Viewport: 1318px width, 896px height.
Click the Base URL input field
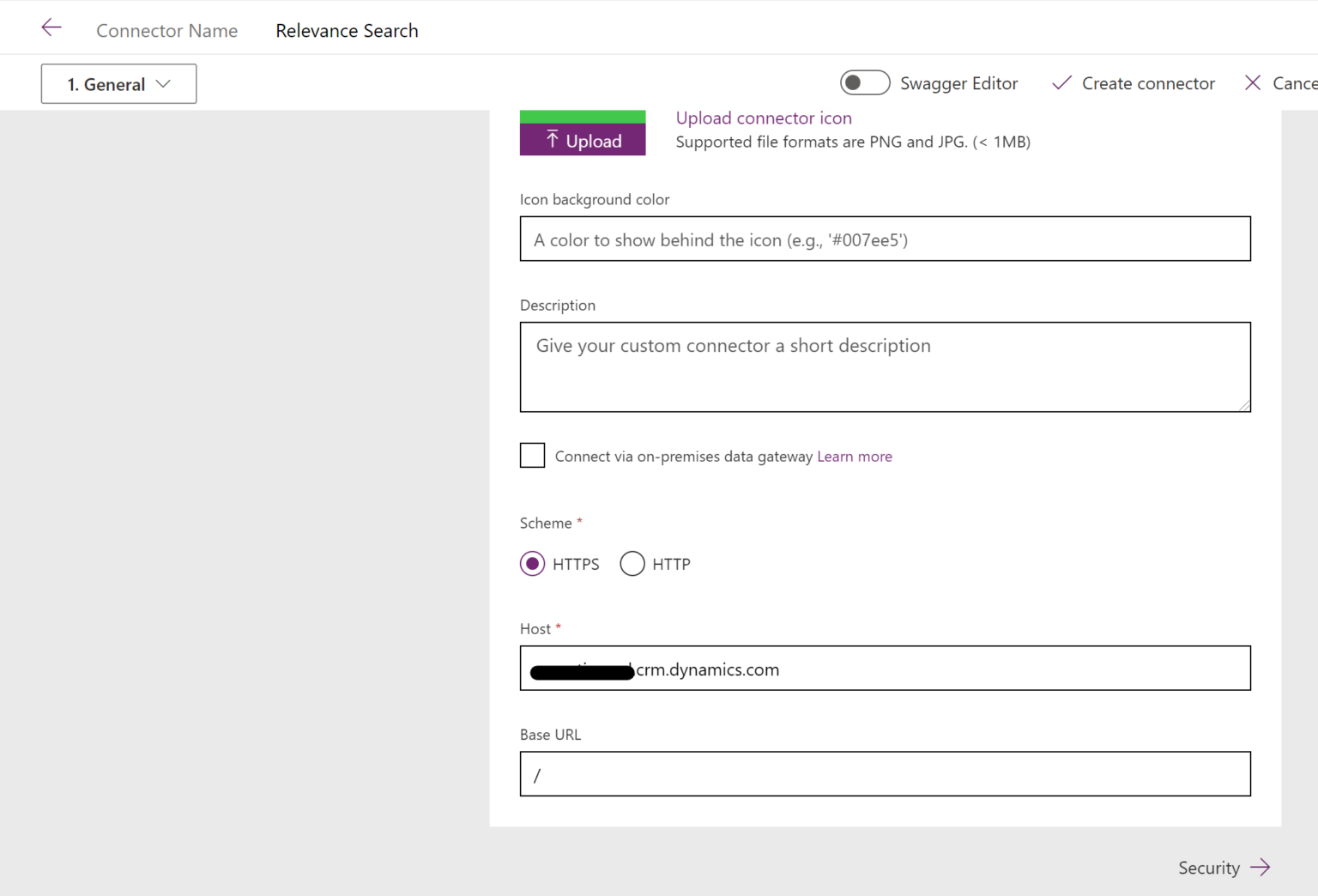pyautogui.click(x=885, y=773)
